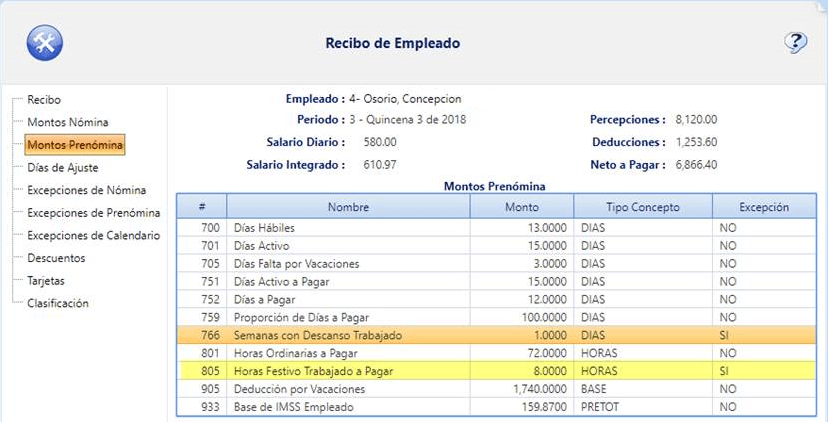Click the blue wrench tools icon
This screenshot has height=422, width=828.
pos(45,43)
